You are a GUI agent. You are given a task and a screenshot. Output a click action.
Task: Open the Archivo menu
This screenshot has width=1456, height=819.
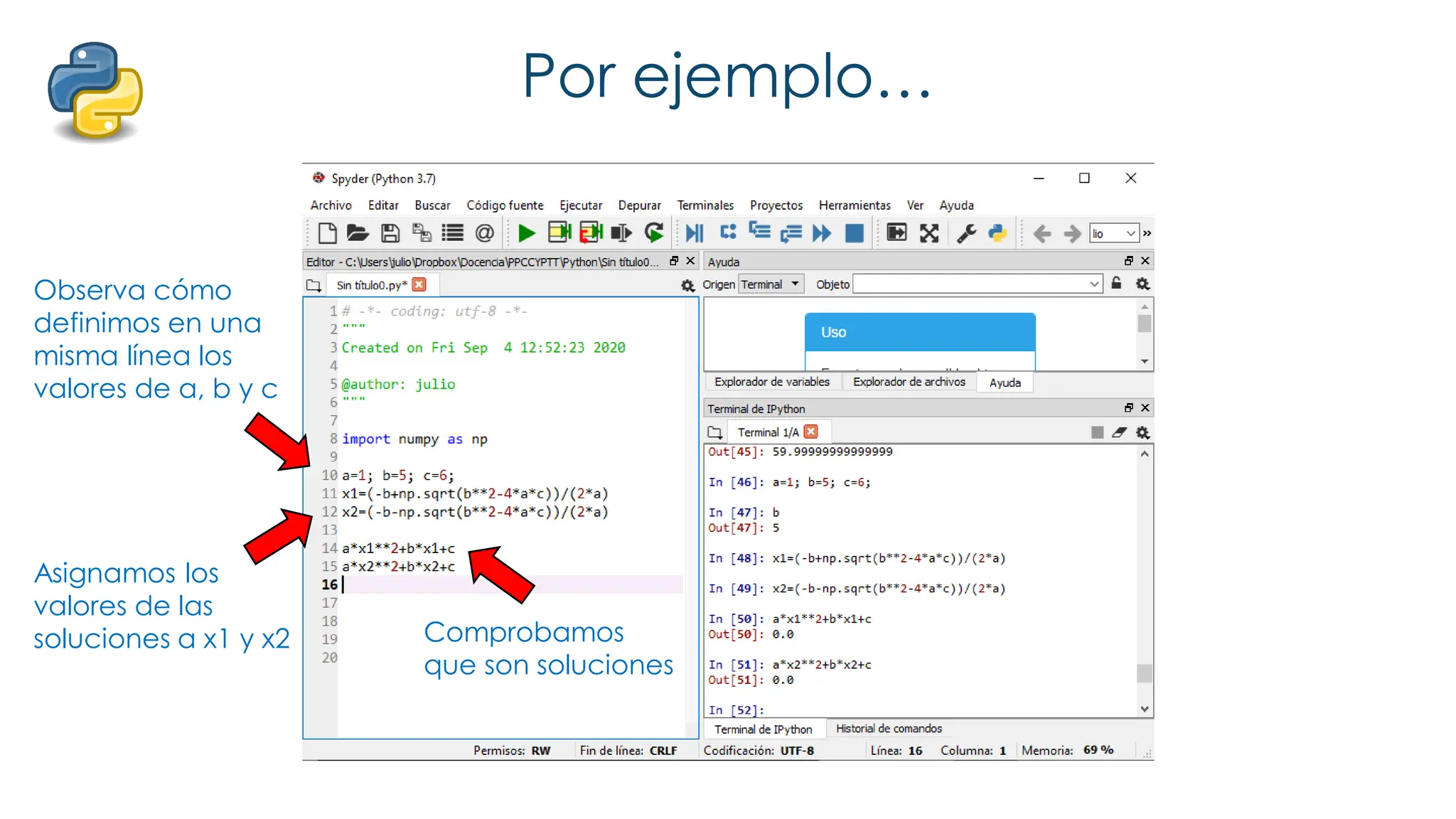[331, 205]
